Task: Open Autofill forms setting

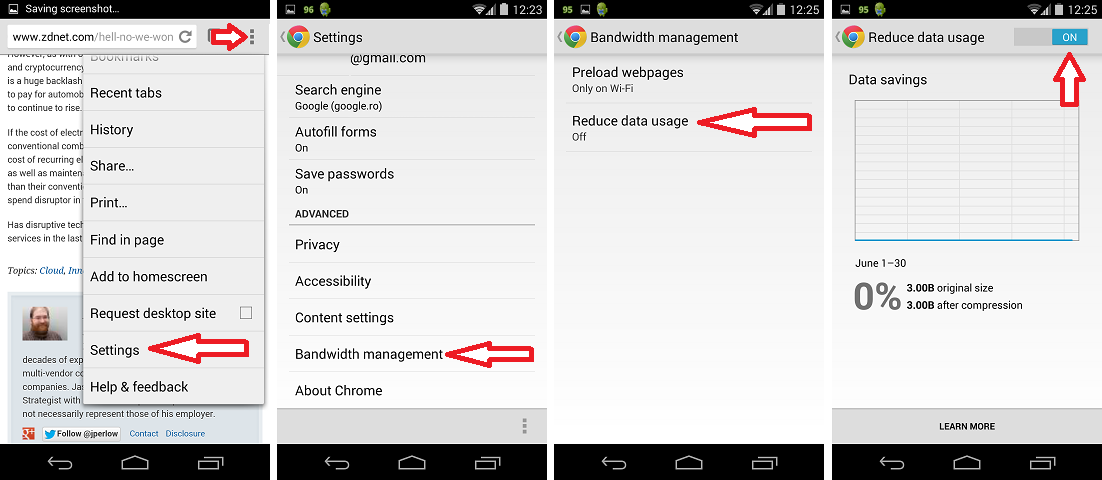Action: coord(412,139)
